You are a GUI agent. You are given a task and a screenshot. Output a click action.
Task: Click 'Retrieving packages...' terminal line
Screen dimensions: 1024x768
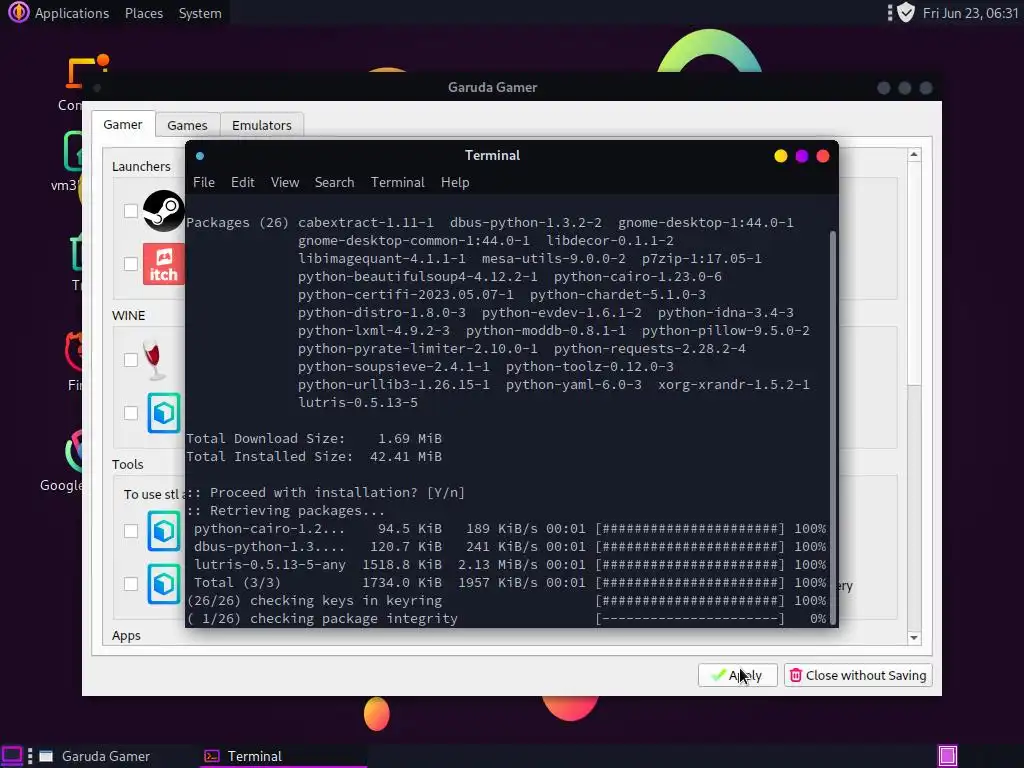pyautogui.click(x=286, y=511)
